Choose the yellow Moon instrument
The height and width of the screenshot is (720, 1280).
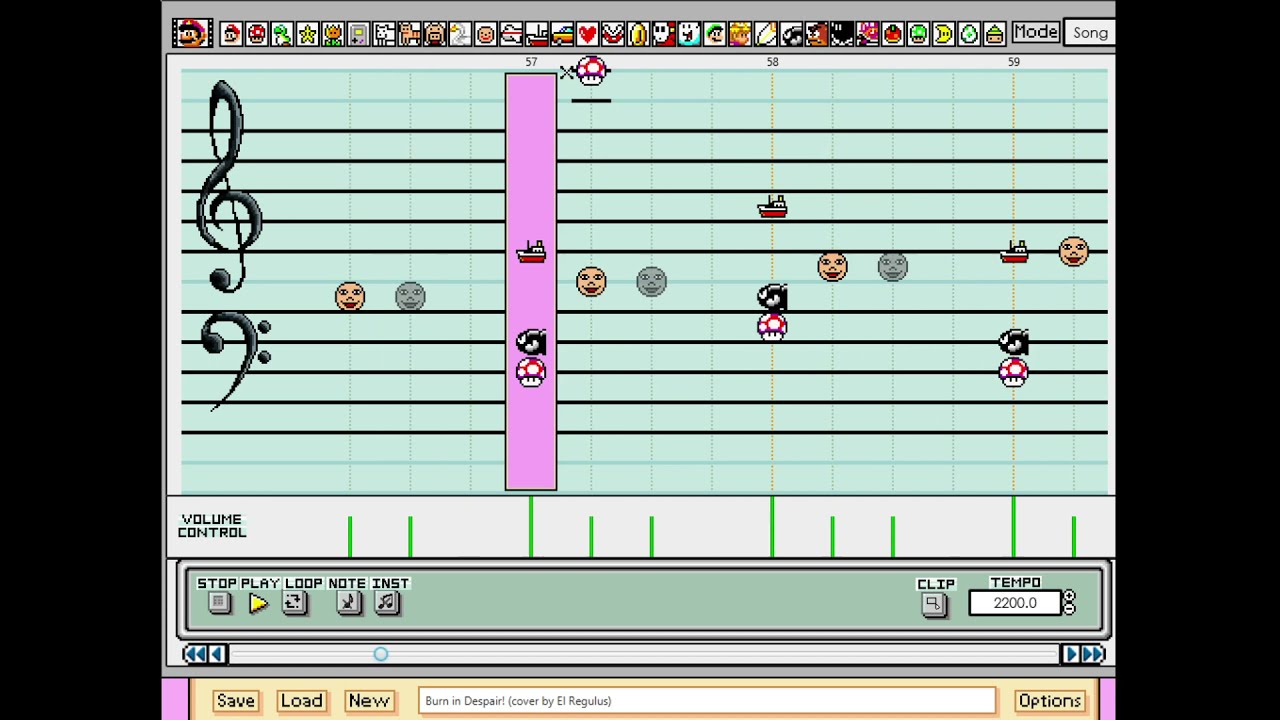944,34
